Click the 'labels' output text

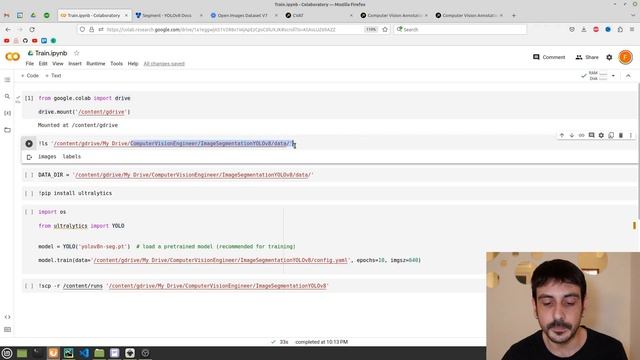pyautogui.click(x=71, y=157)
